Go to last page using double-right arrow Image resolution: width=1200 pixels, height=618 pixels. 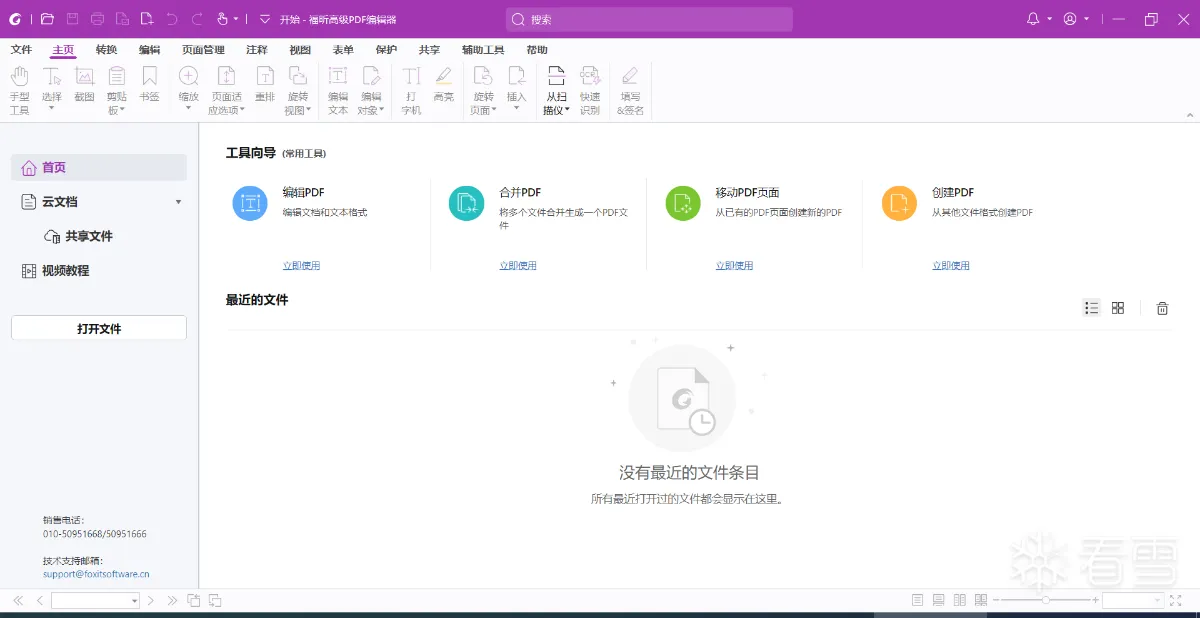172,600
